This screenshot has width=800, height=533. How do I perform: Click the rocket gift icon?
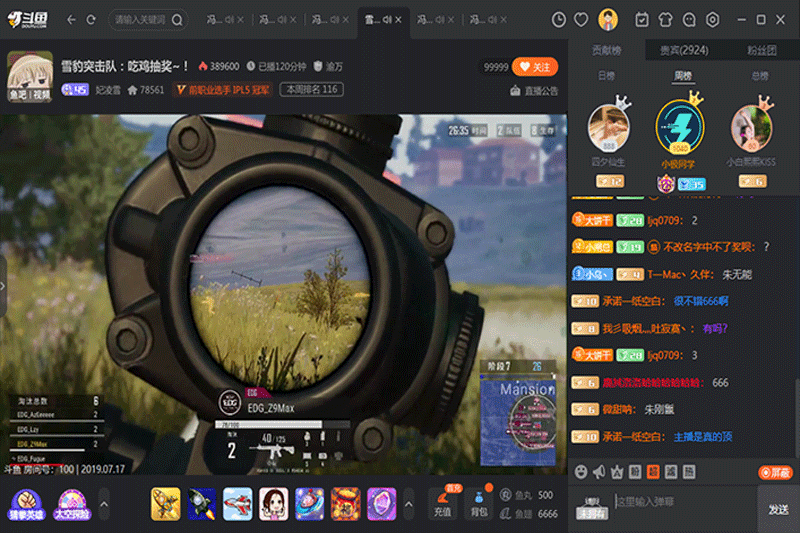click(201, 503)
